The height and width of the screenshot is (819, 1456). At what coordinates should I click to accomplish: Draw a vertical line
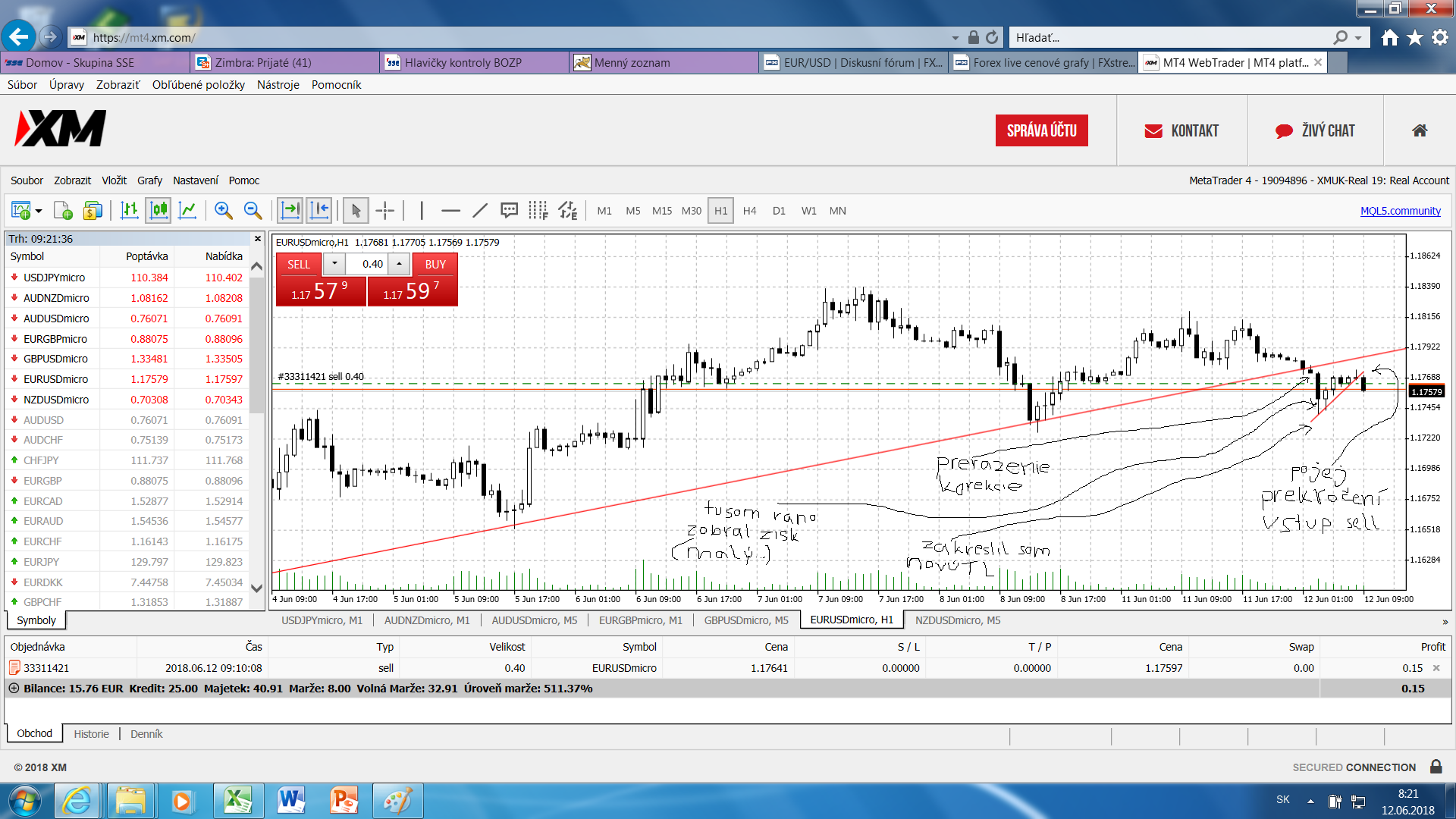[x=422, y=211]
